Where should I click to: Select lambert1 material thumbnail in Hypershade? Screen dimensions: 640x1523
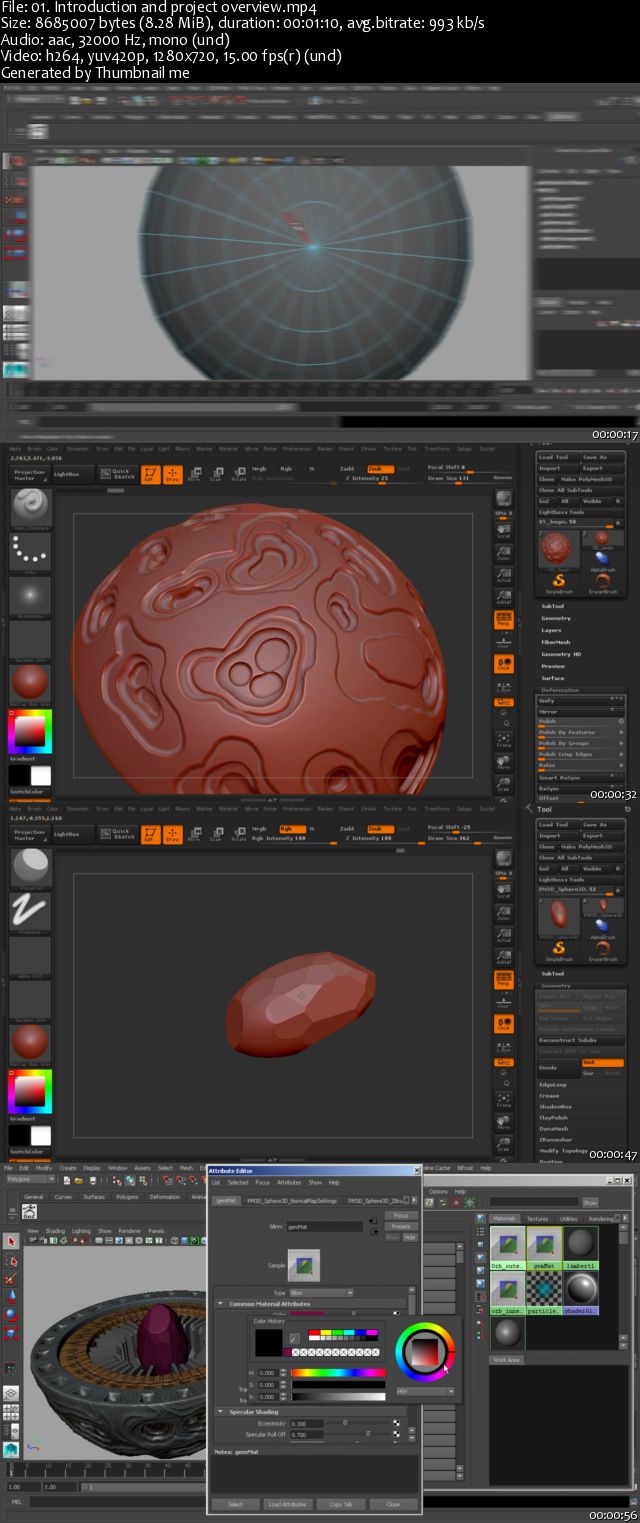[x=580, y=1248]
